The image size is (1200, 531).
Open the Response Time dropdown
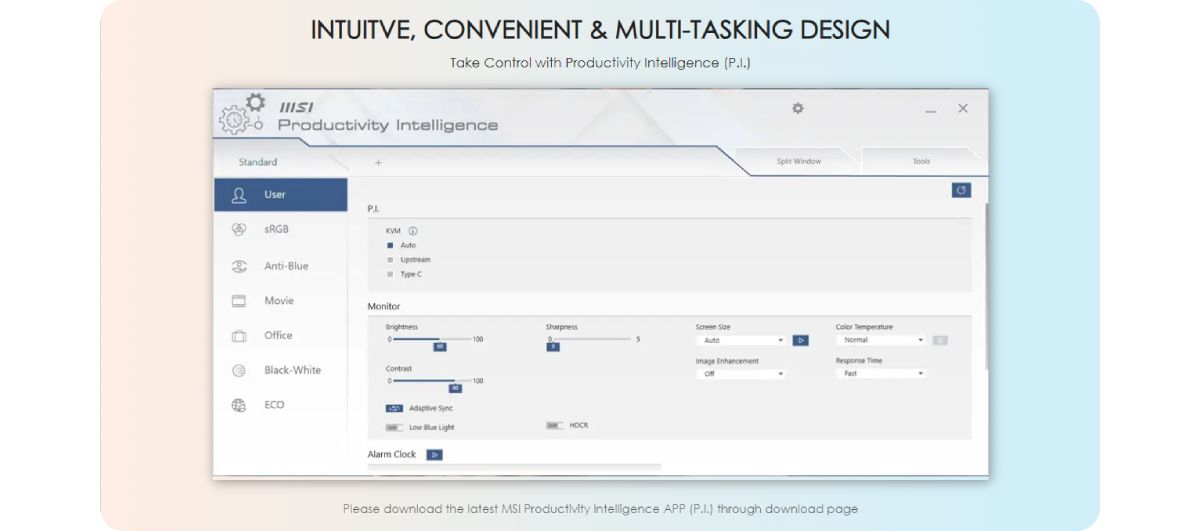coord(881,374)
